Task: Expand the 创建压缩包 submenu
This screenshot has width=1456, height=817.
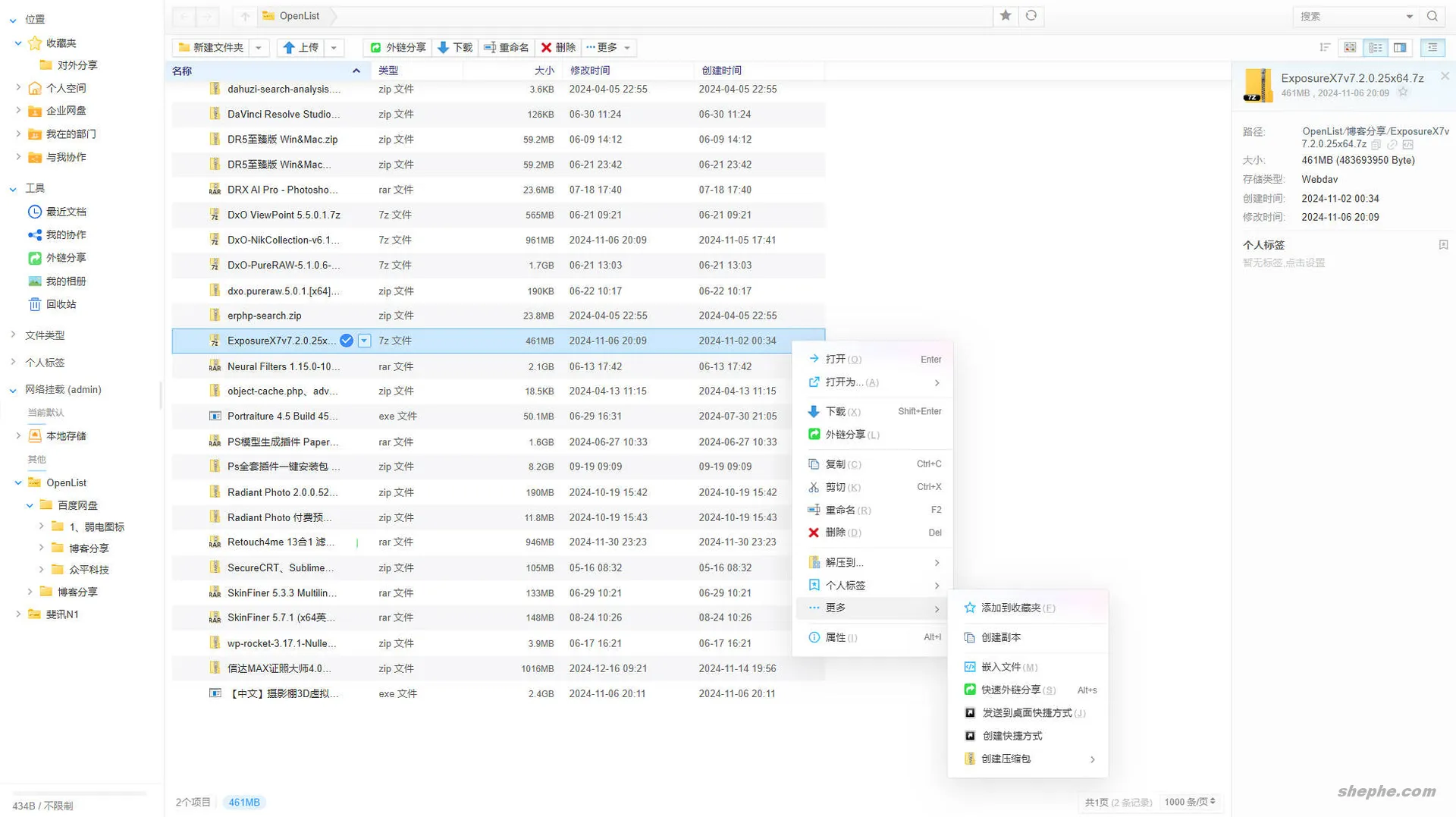Action: (1092, 759)
